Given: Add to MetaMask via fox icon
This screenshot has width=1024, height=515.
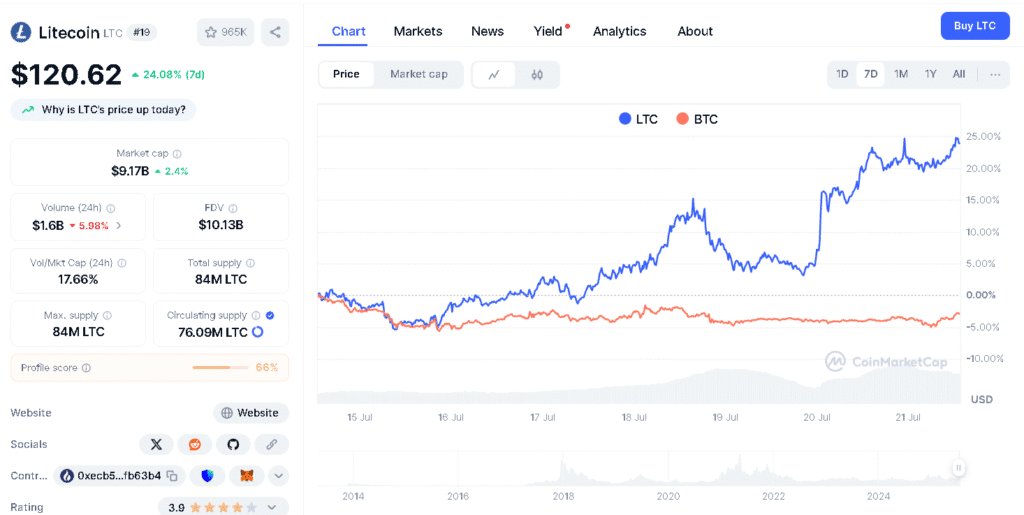Looking at the screenshot, I should tap(247, 476).
